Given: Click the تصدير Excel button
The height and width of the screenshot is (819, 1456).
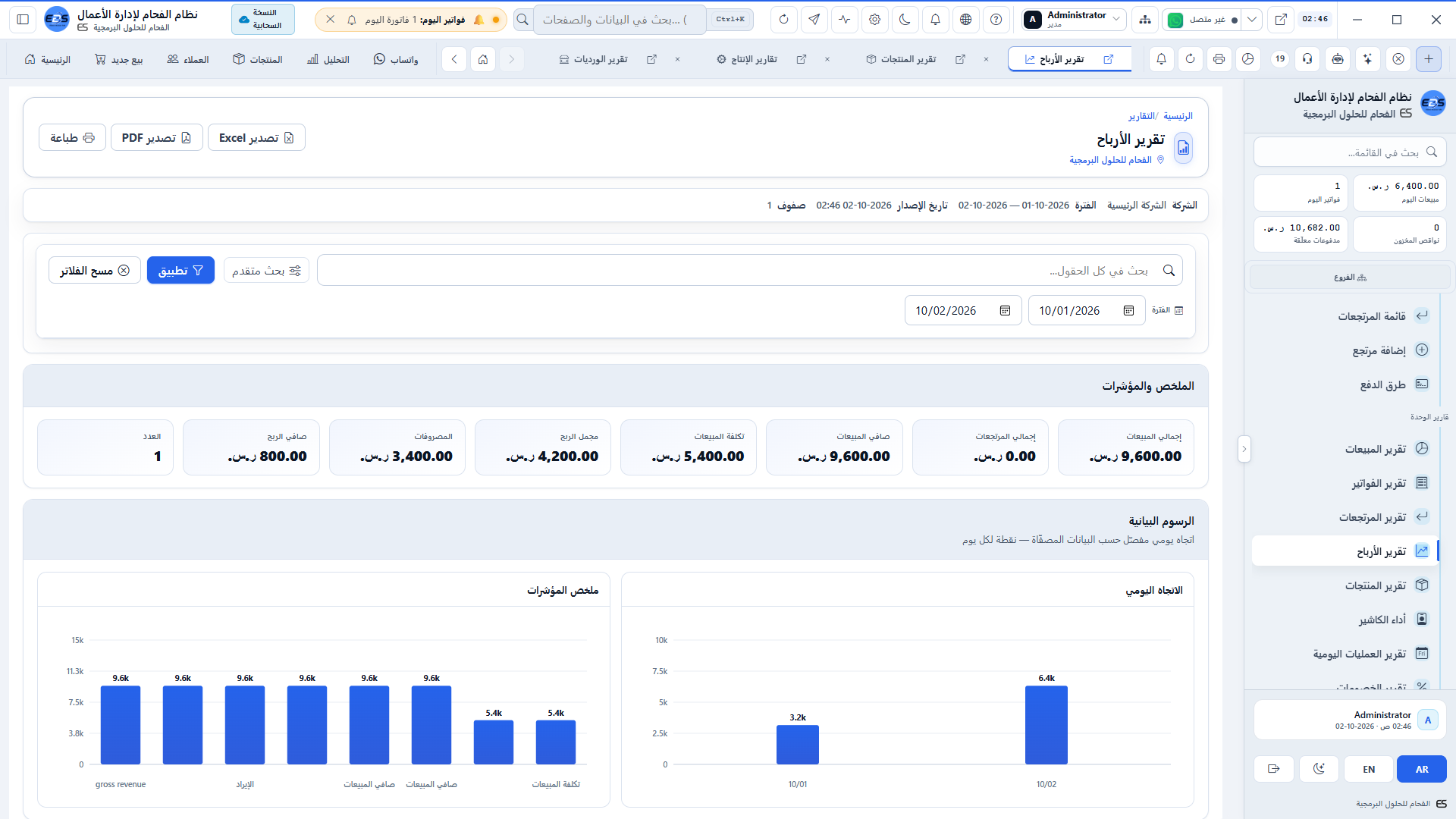Looking at the screenshot, I should (256, 138).
